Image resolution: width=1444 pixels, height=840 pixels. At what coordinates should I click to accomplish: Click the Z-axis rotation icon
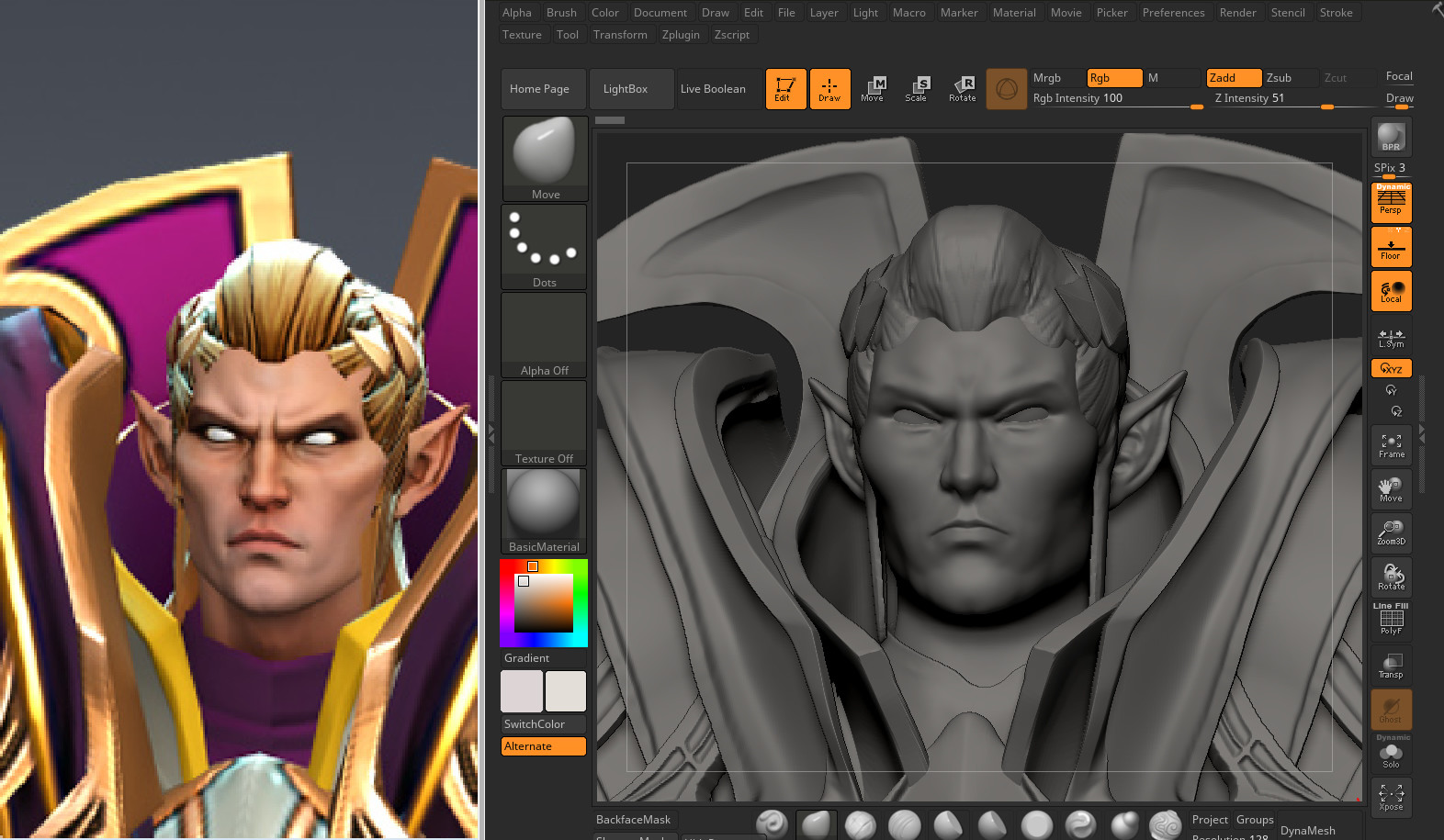pyautogui.click(x=1396, y=411)
